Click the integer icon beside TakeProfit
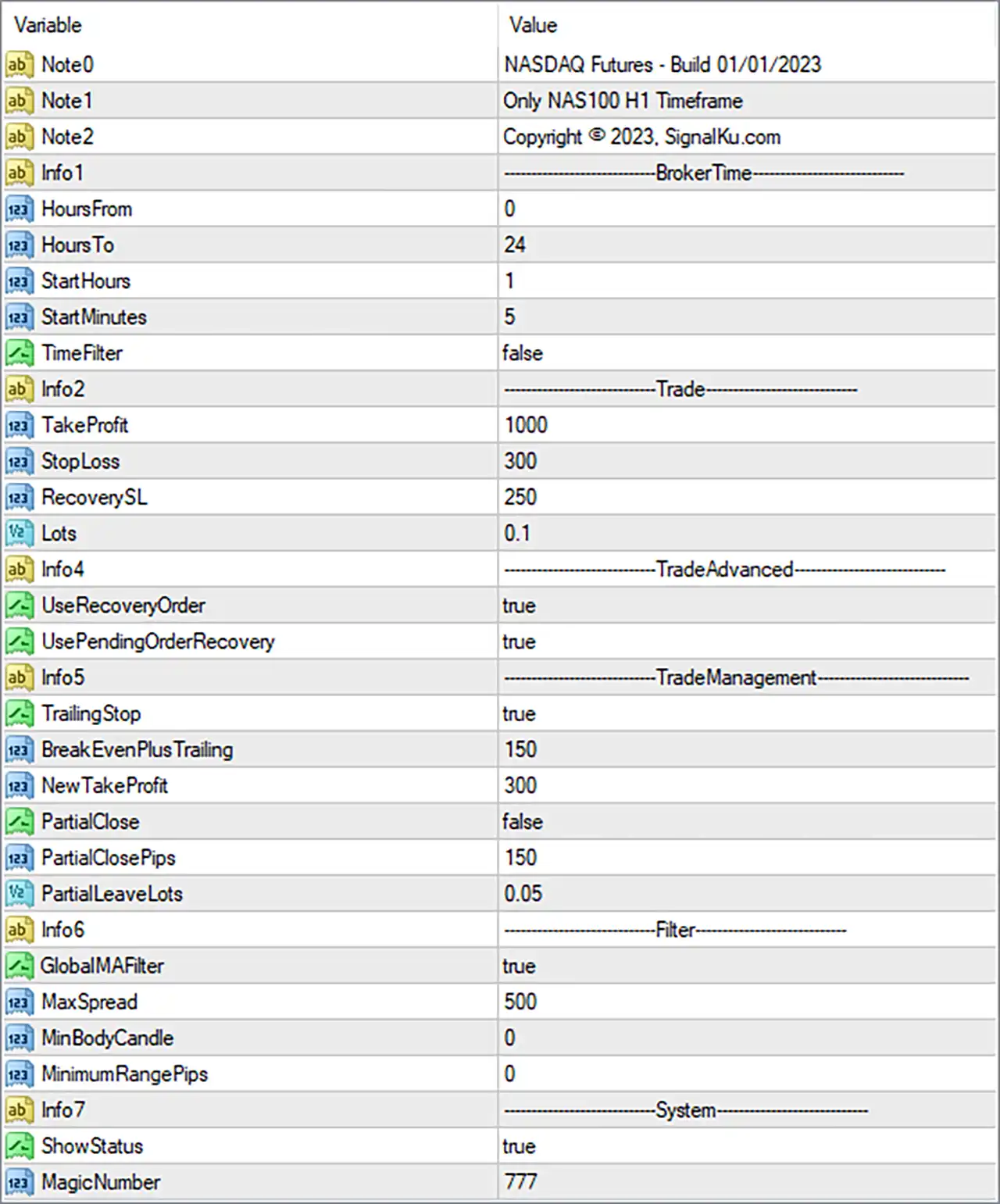The height and width of the screenshot is (1204, 1000). pyautogui.click(x=19, y=425)
